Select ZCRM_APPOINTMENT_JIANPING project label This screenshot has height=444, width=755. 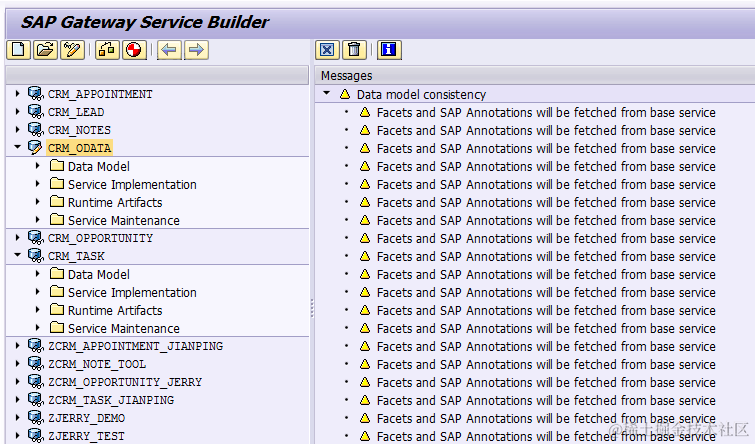pyautogui.click(x=135, y=346)
